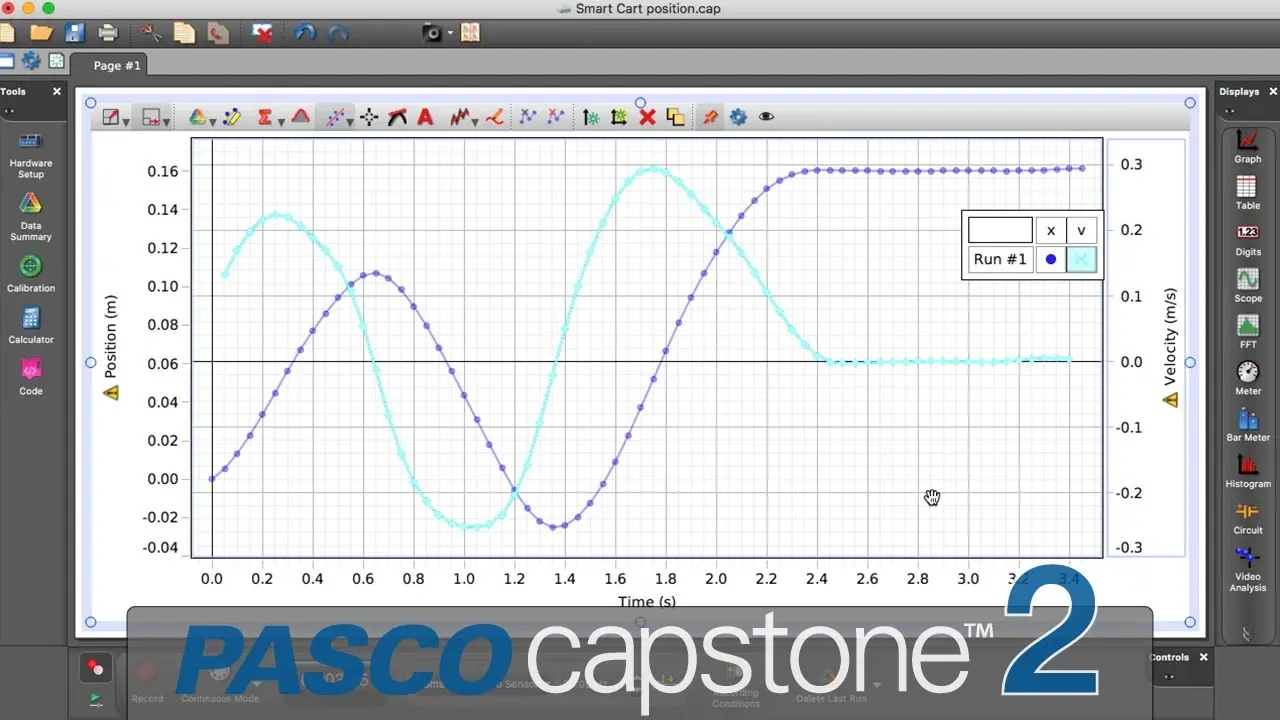Select the Table display
Screen dimensions: 1280x720
click(x=1247, y=192)
